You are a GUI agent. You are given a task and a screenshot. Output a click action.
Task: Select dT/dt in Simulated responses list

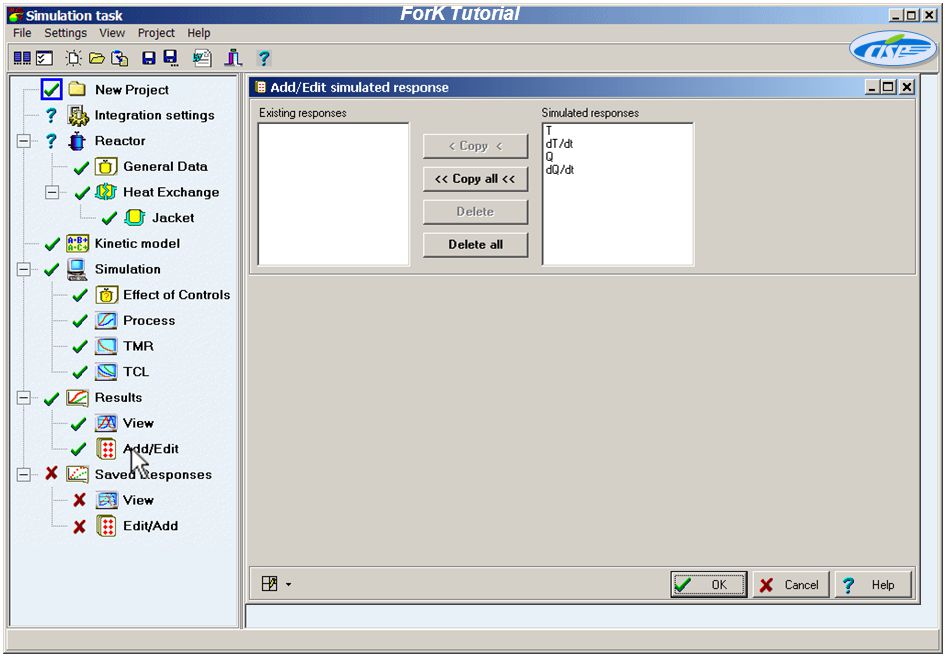click(x=559, y=144)
